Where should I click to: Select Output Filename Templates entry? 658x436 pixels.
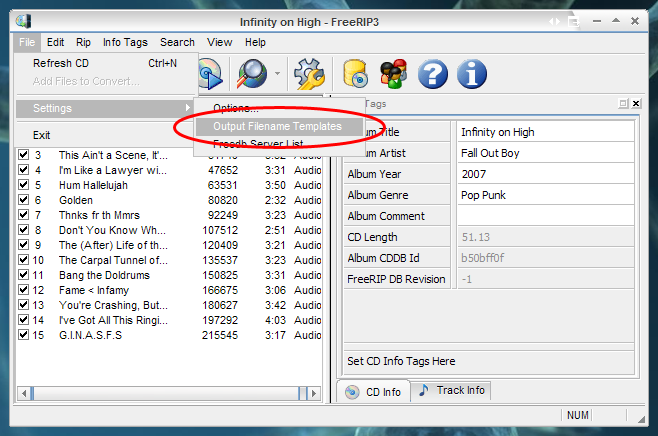279,126
